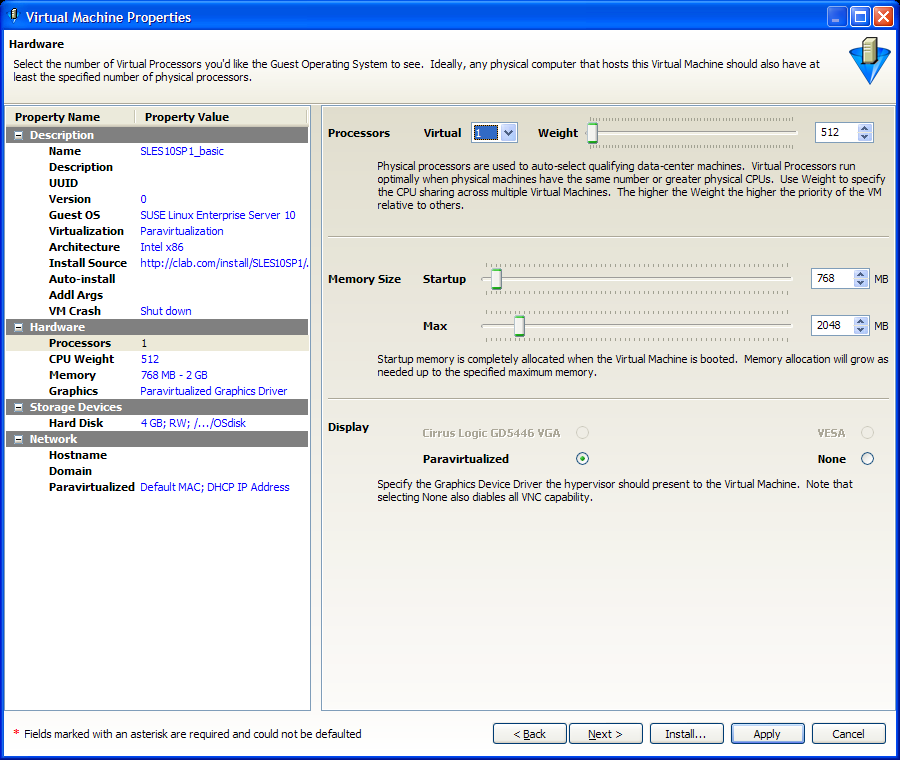900x760 pixels.
Task: Select the Paravirtualized display radio button
Action: (582, 458)
